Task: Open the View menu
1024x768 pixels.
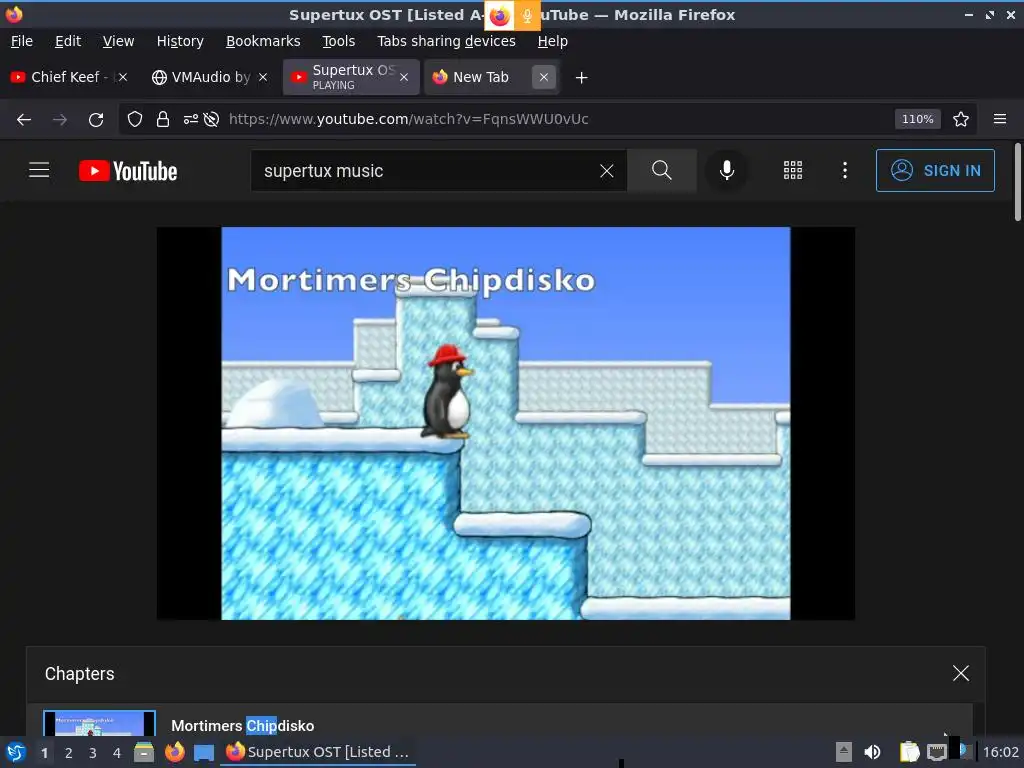Action: 118,41
